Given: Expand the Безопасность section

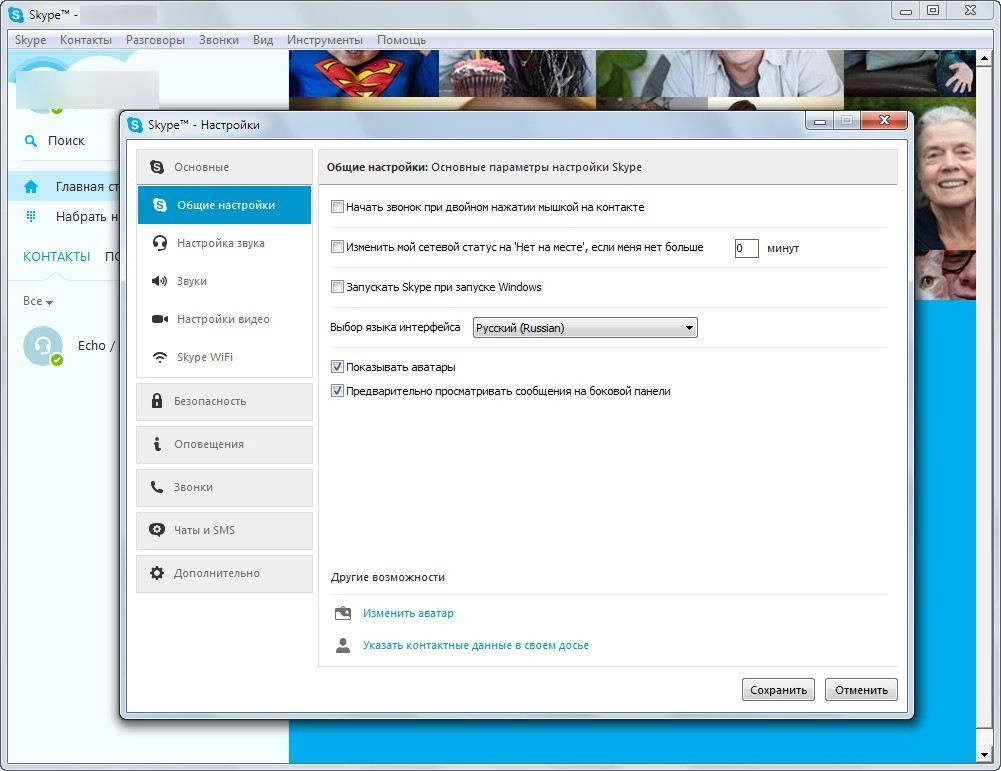Looking at the screenshot, I should [x=224, y=401].
